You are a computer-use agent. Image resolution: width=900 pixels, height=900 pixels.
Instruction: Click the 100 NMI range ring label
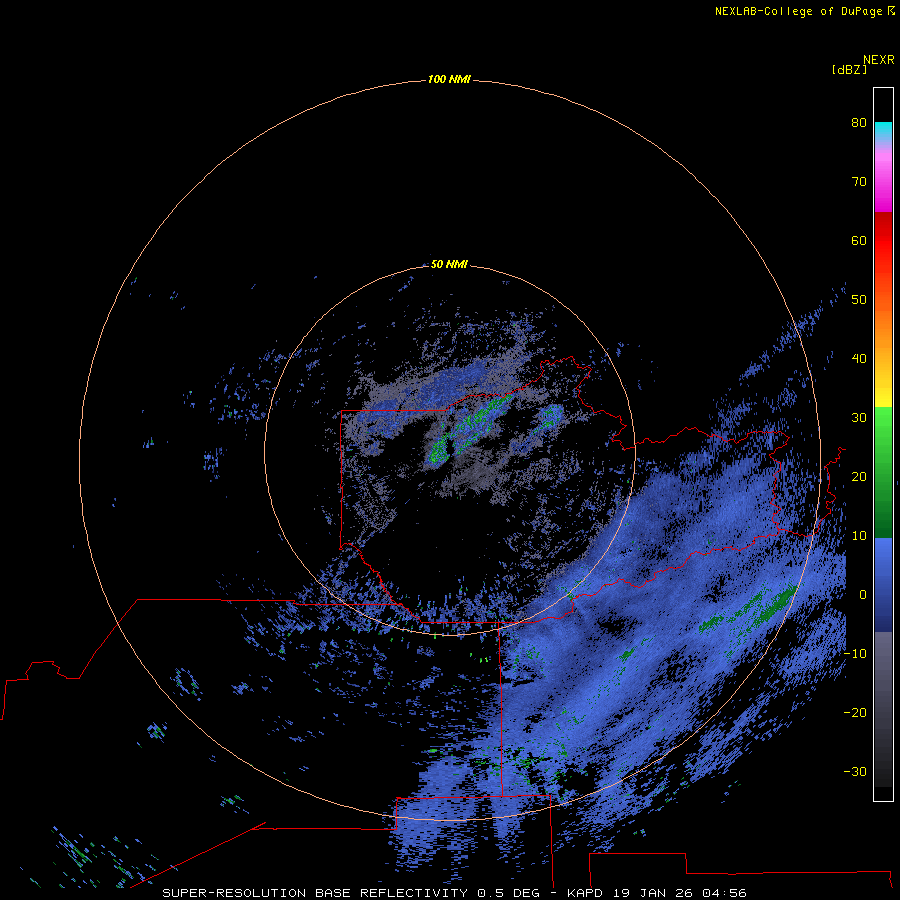(449, 79)
